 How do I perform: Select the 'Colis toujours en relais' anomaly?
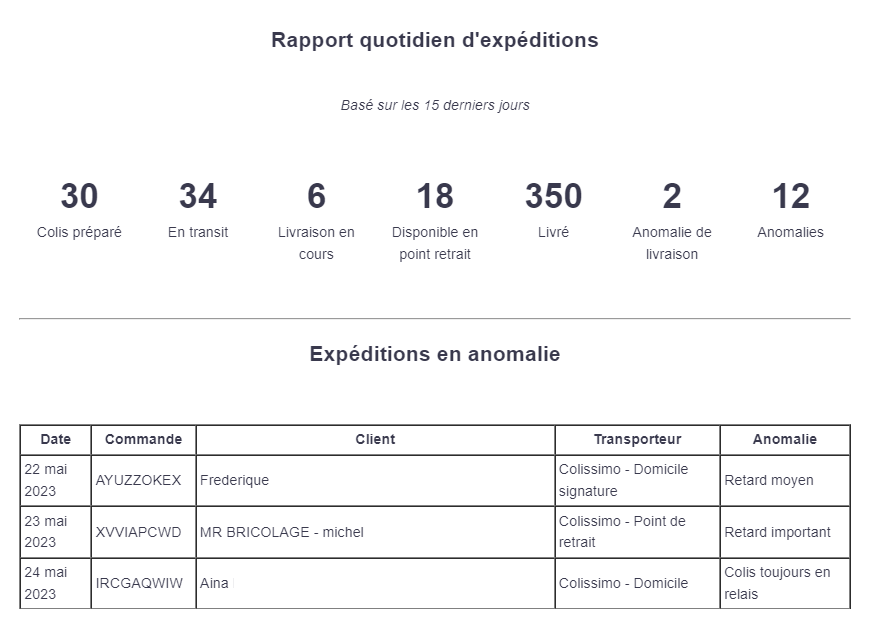777,583
